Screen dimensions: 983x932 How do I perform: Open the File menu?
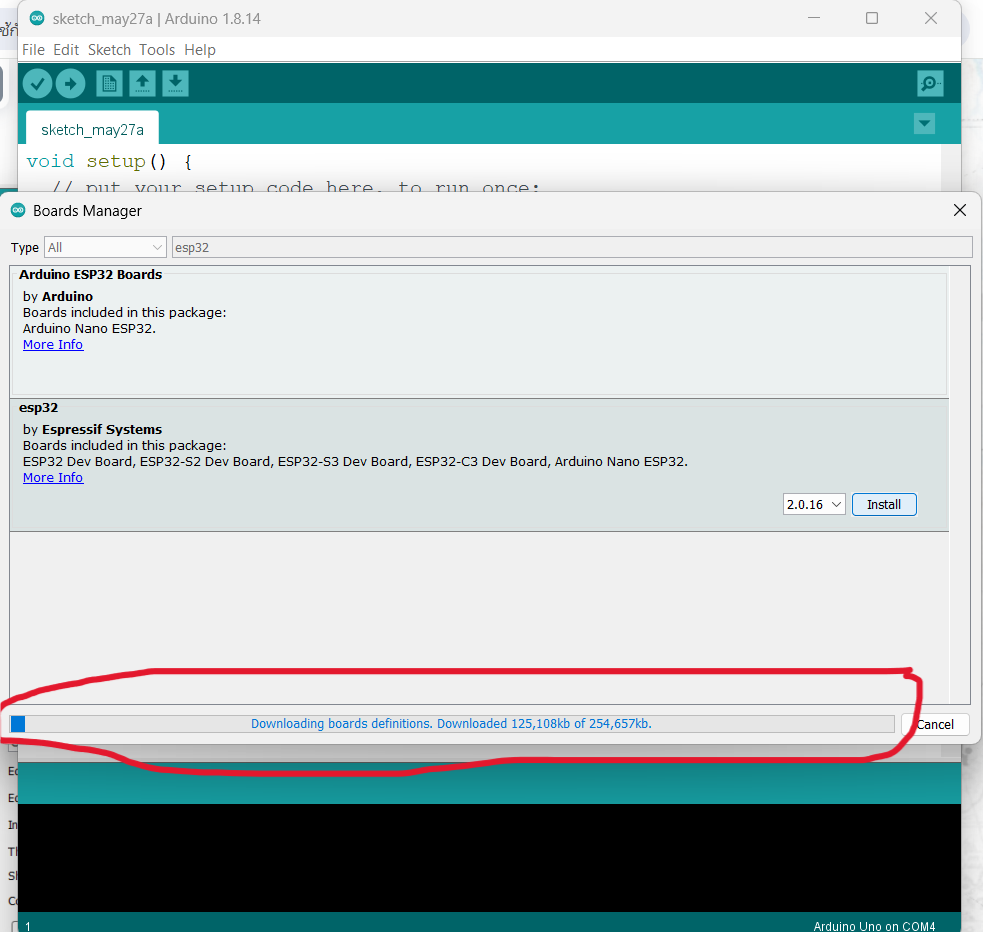pos(33,50)
